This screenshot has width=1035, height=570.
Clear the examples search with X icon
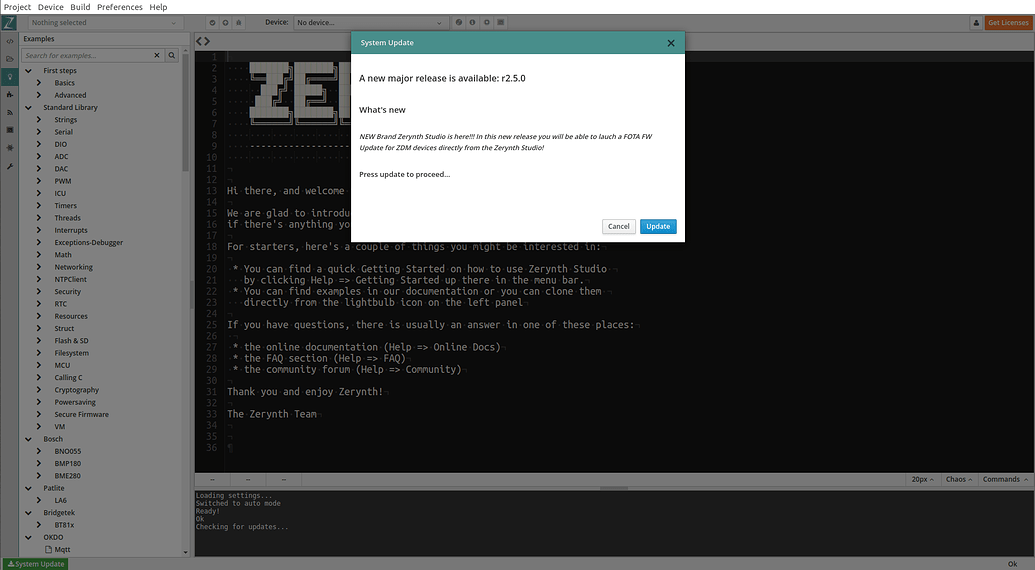[157, 55]
